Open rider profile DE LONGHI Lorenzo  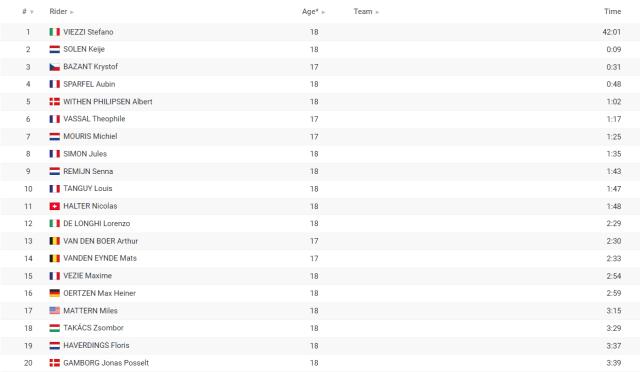(97, 223)
